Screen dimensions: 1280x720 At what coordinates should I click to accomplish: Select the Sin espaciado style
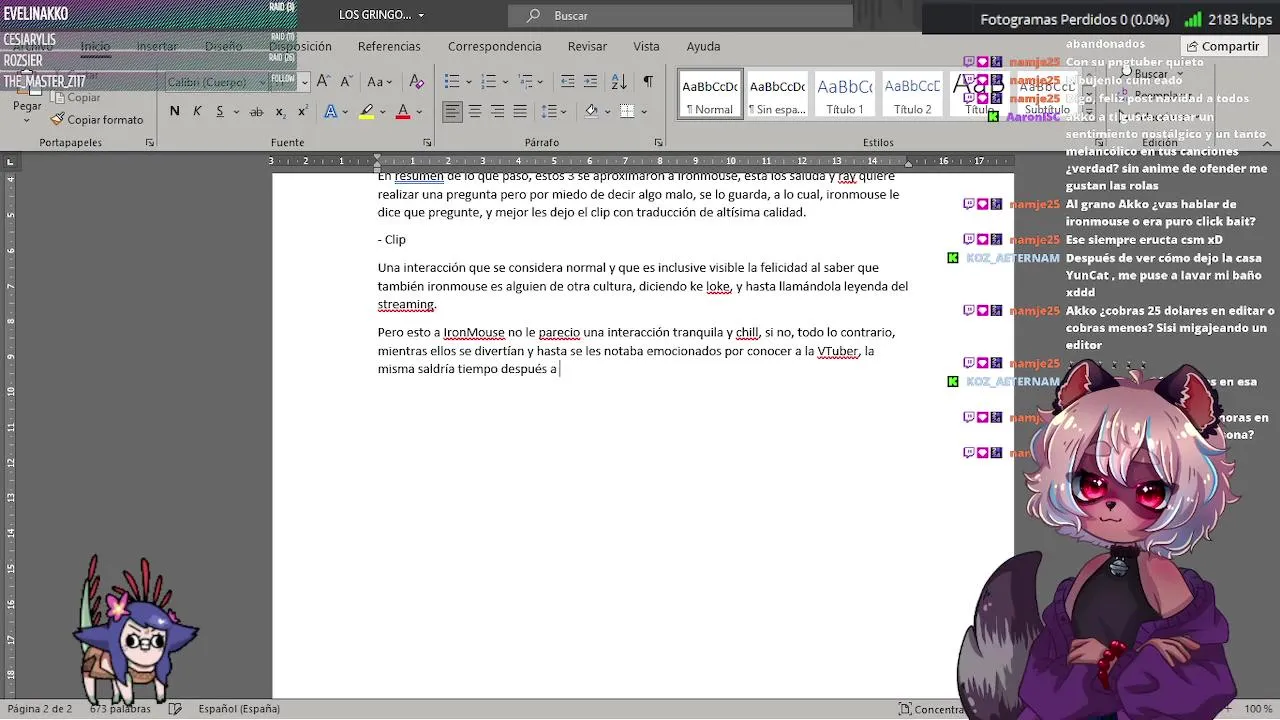(777, 94)
